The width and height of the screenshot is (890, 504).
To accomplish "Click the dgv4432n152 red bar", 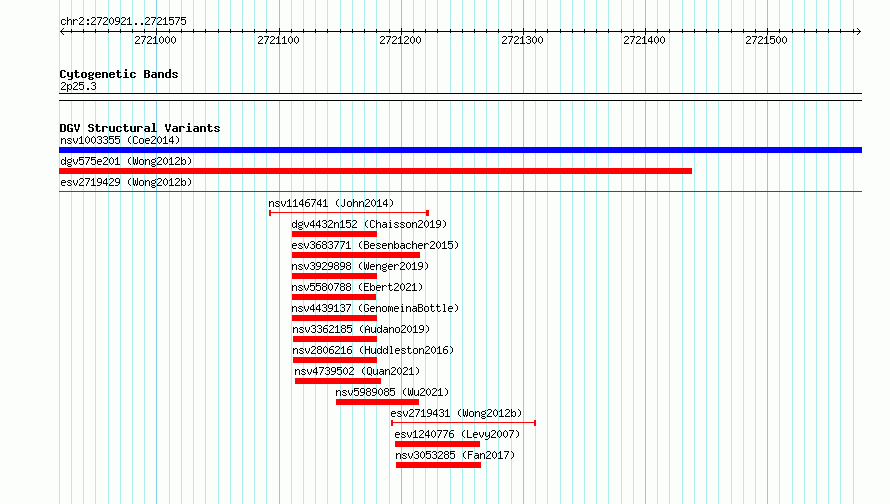I will pos(334,234).
